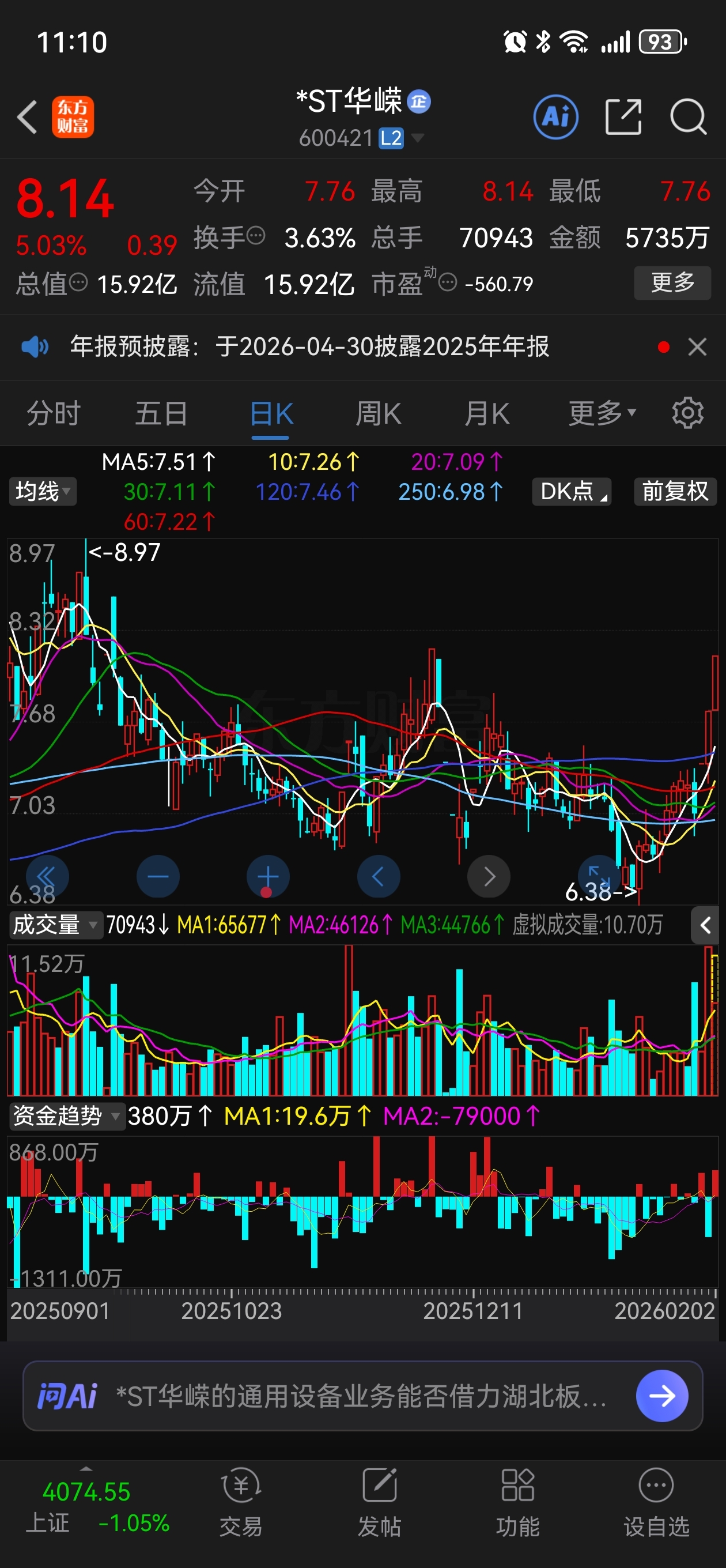
Task: Open the search magnifier icon
Action: click(689, 117)
